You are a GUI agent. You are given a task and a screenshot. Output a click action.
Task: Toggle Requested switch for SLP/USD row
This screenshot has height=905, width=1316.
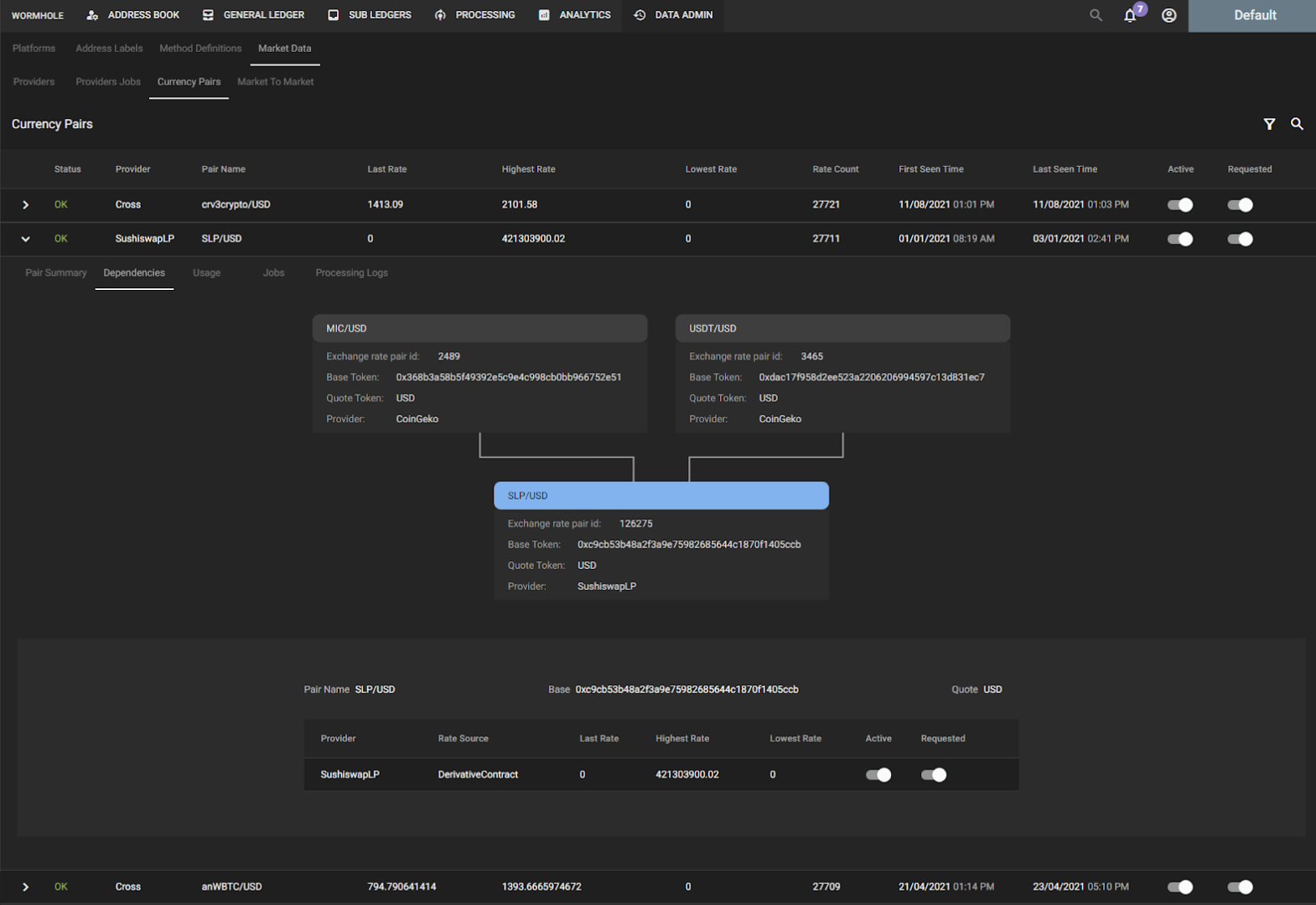1240,239
